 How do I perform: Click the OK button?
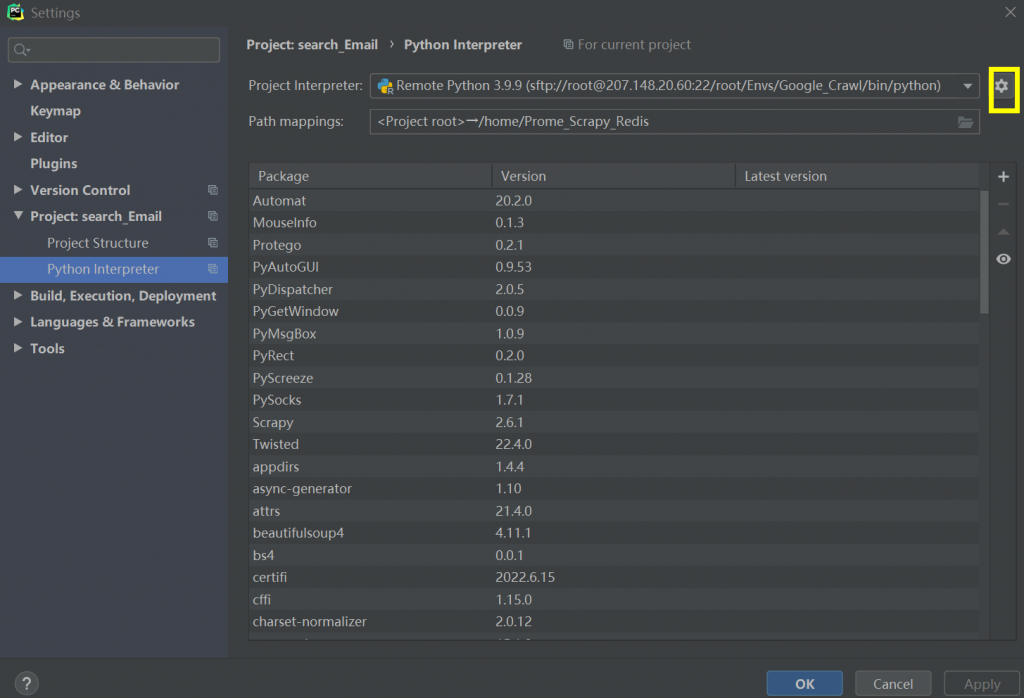click(x=805, y=684)
